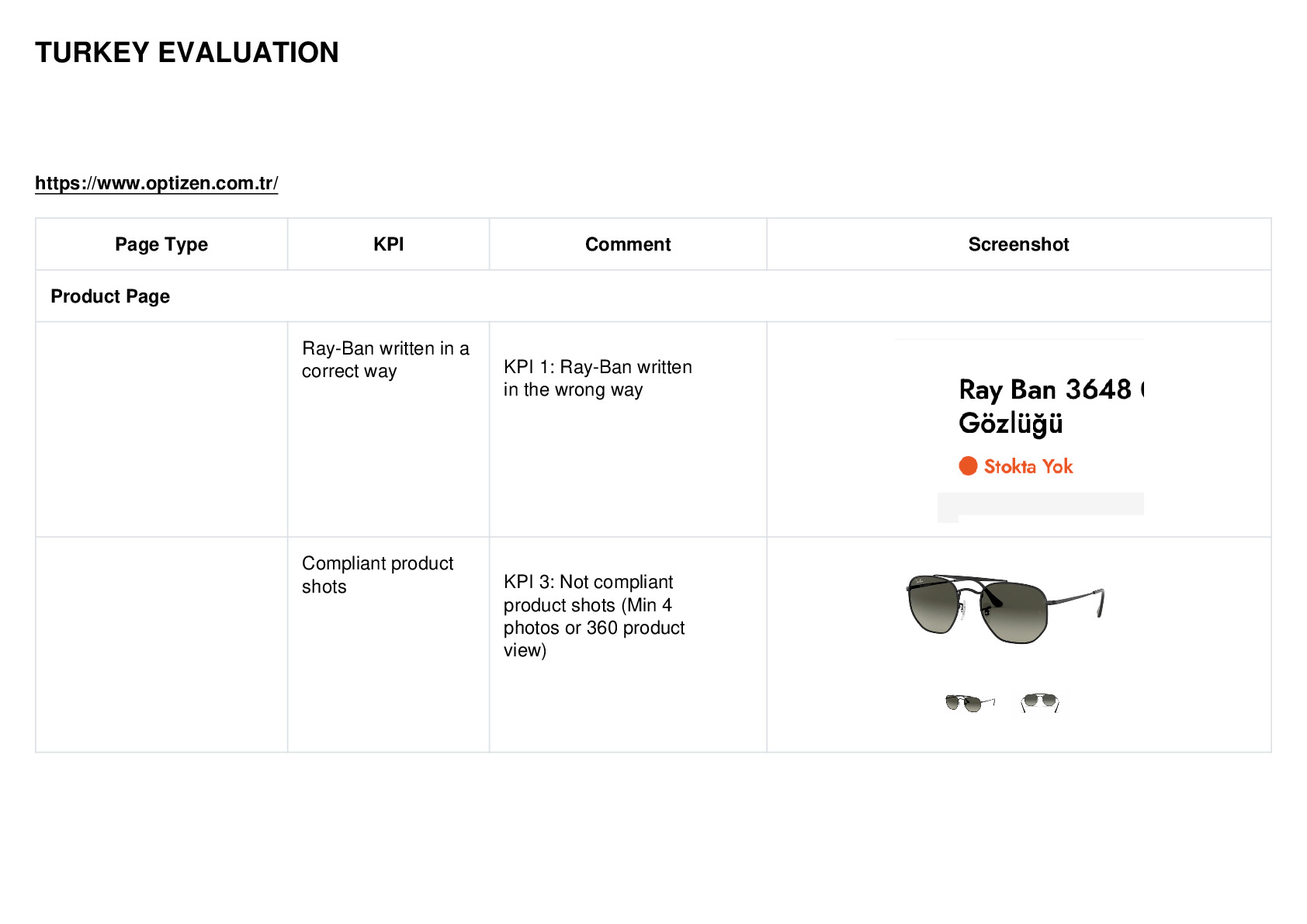The width and height of the screenshot is (1307, 924).
Task: Click the Ray Ban 3648 product title
Action: click(x=1051, y=389)
